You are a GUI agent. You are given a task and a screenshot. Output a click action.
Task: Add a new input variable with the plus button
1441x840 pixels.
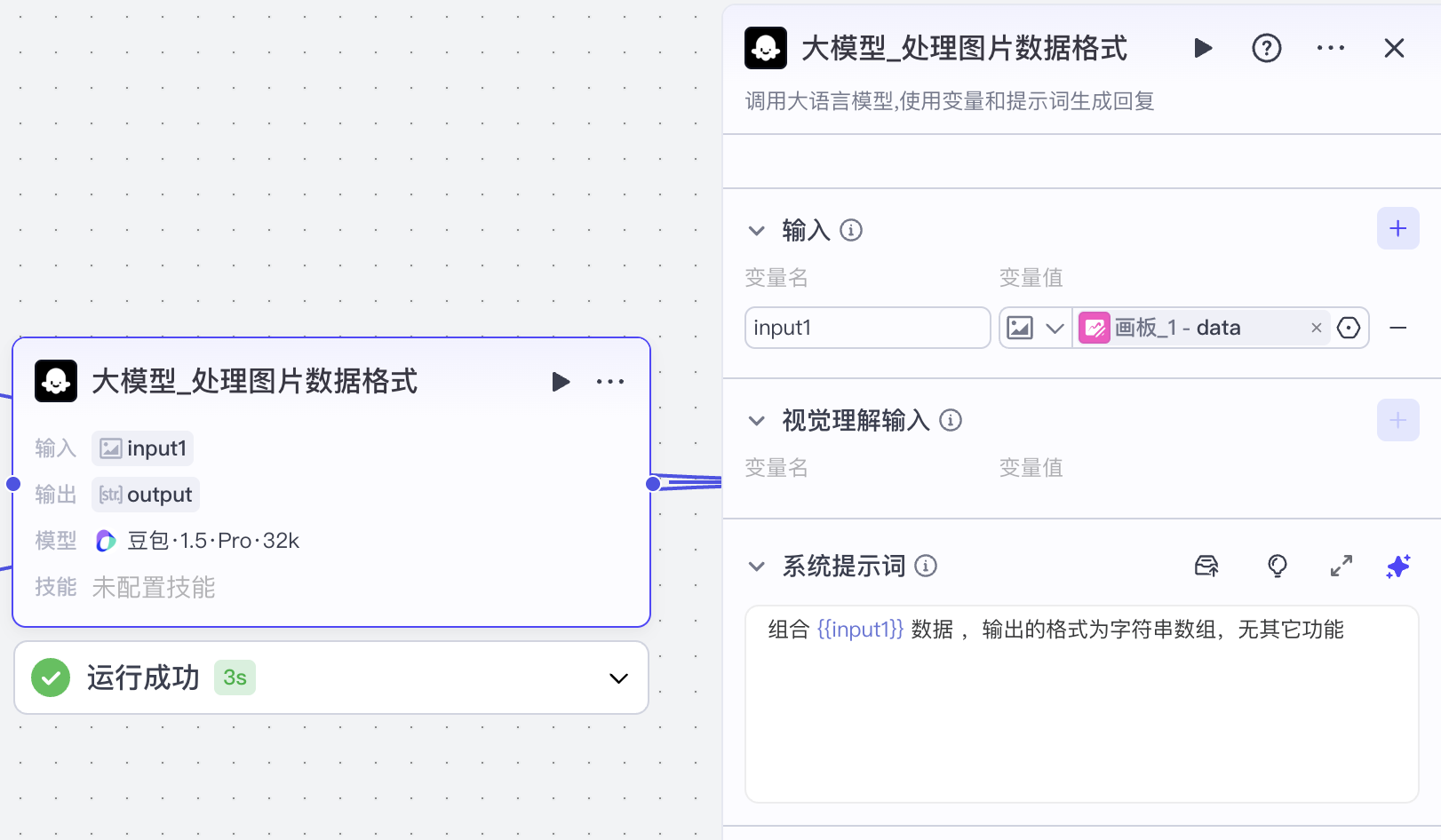(x=1397, y=228)
